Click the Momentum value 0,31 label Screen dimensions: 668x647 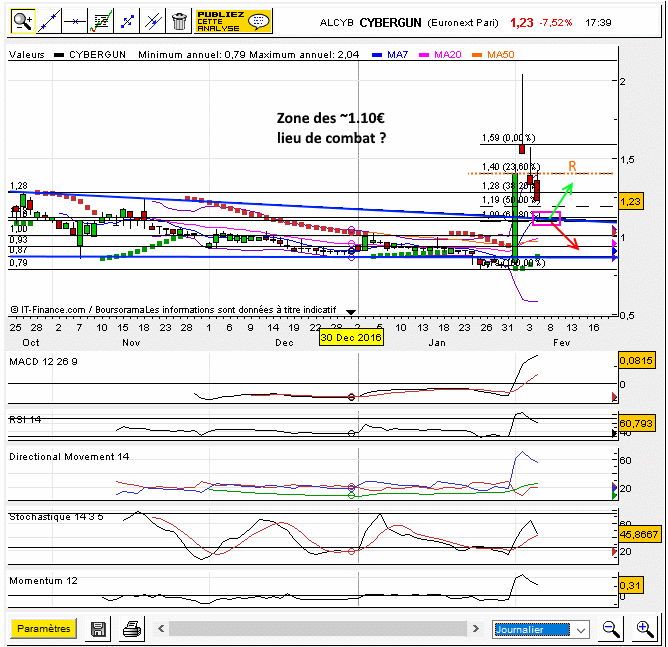click(631, 585)
